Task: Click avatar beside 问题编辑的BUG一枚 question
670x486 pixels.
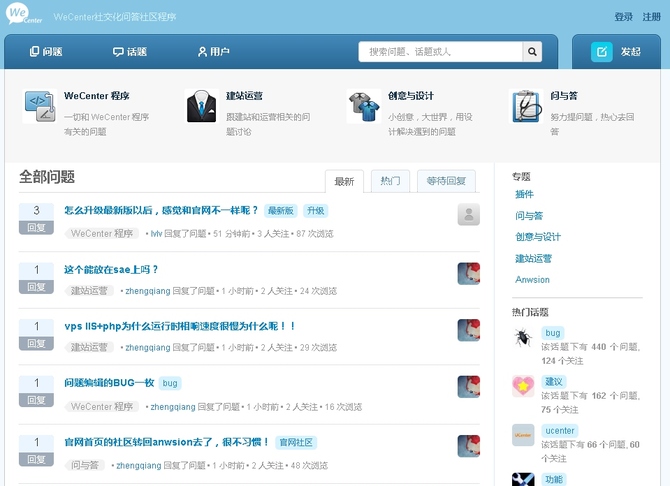Action: [x=469, y=386]
